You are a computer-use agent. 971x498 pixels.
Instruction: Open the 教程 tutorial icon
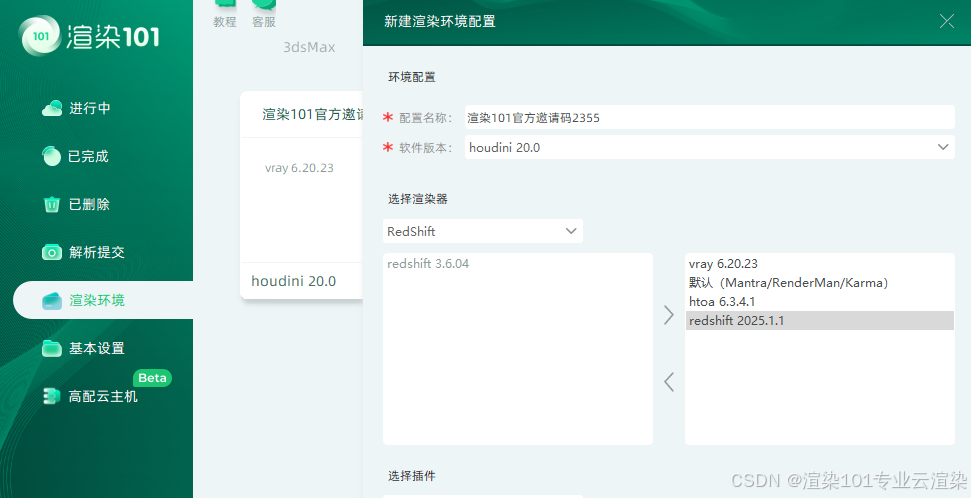(225, 4)
